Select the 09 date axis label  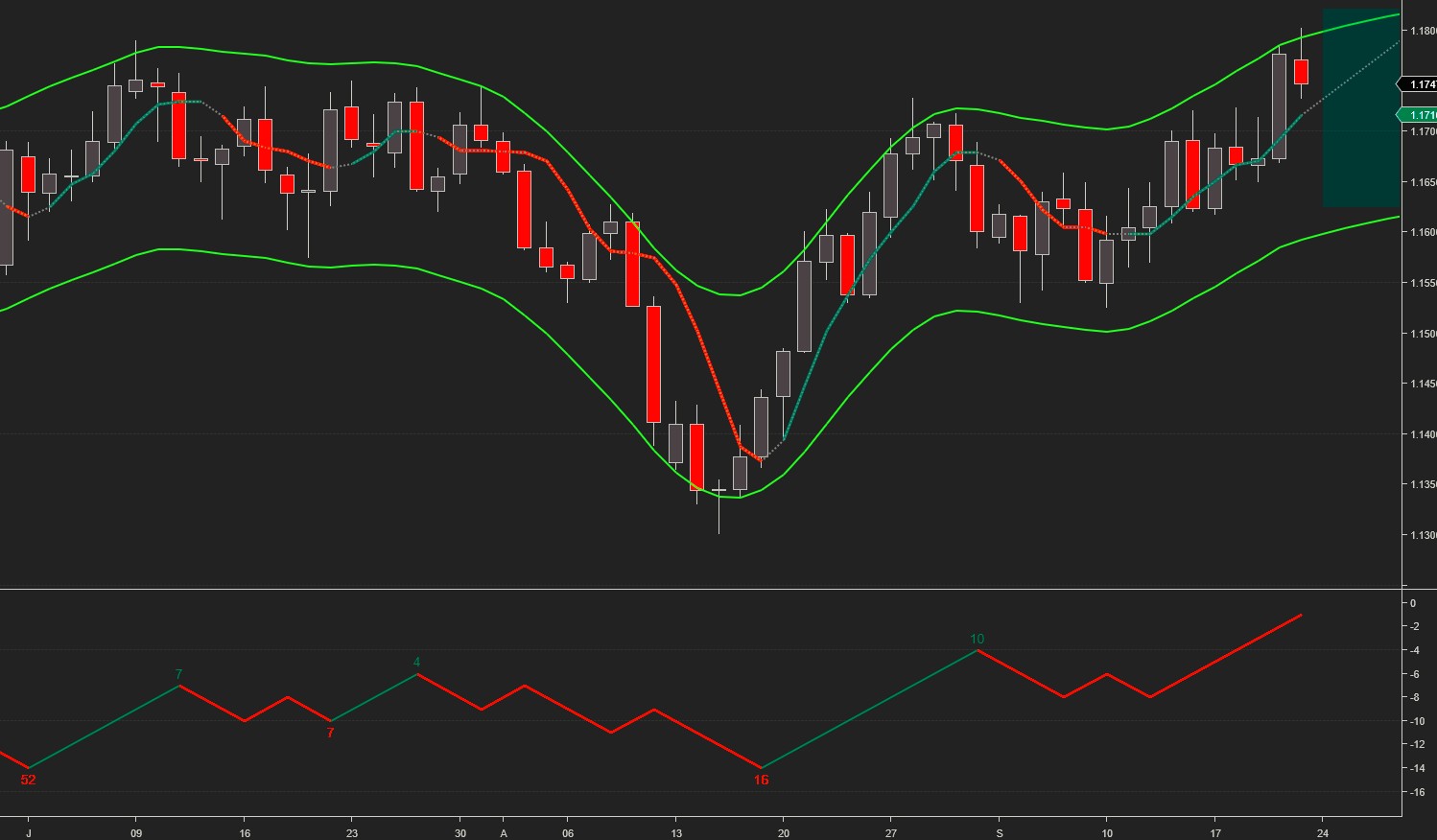click(136, 833)
